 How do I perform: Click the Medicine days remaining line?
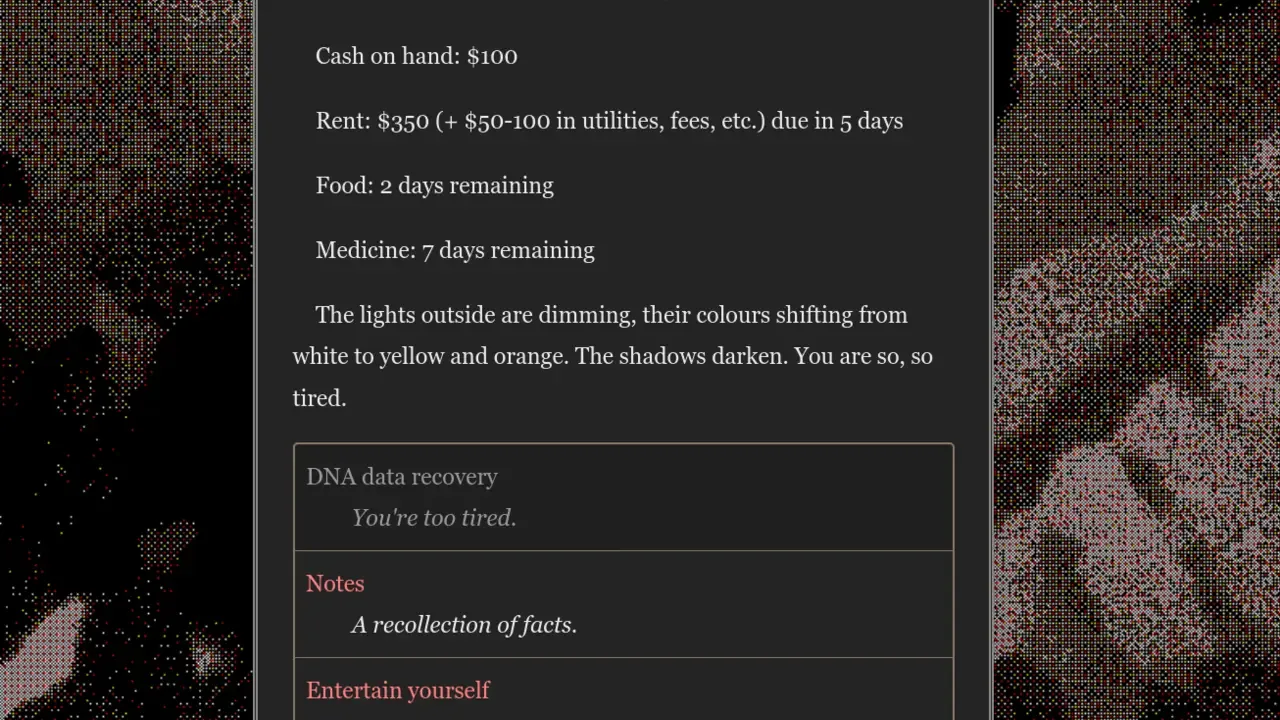455,250
